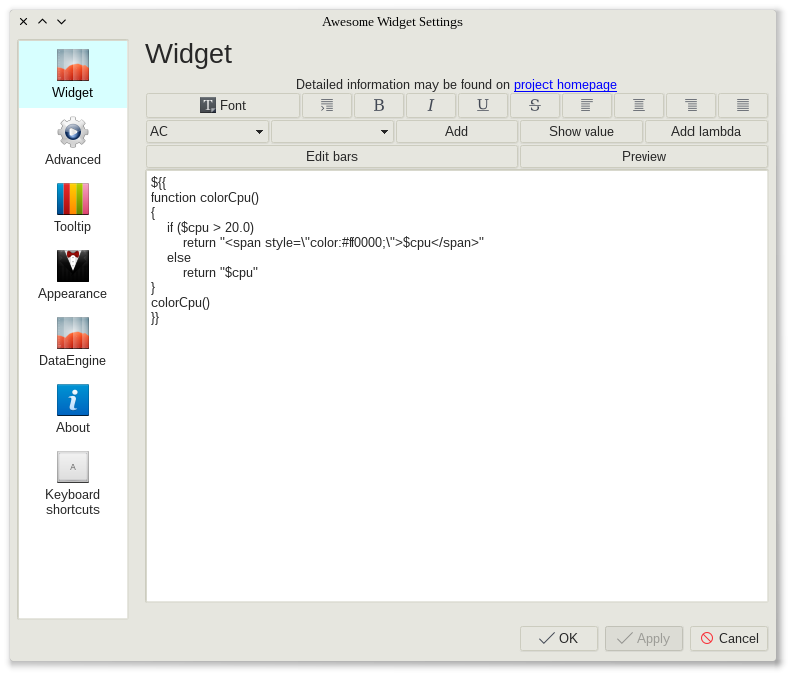Align text to the right
The width and height of the screenshot is (792, 677).
pyautogui.click(x=691, y=106)
